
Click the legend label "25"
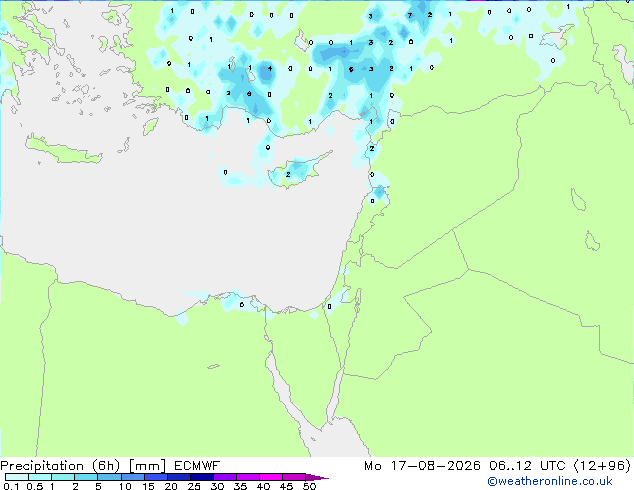194,486
